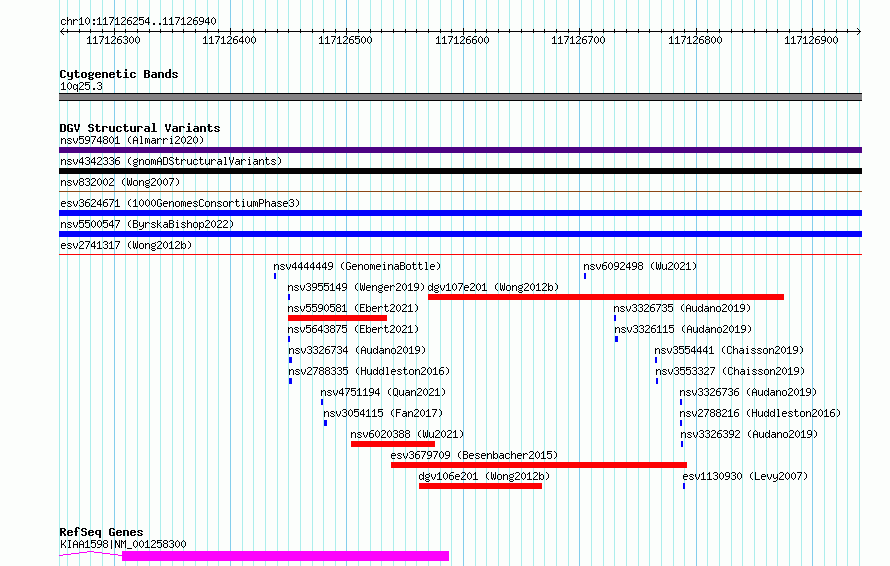Select the gray 10q25.3 band bar
This screenshot has width=890, height=566.
click(460, 97)
